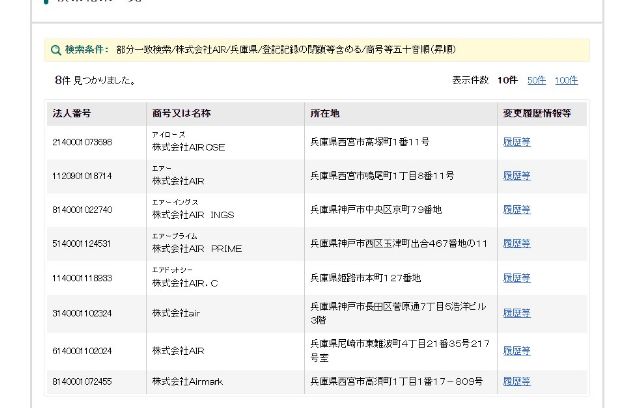Click the 商号又は名称 column header
Image resolution: width=640 pixels, height=408 pixels.
pyautogui.click(x=181, y=113)
